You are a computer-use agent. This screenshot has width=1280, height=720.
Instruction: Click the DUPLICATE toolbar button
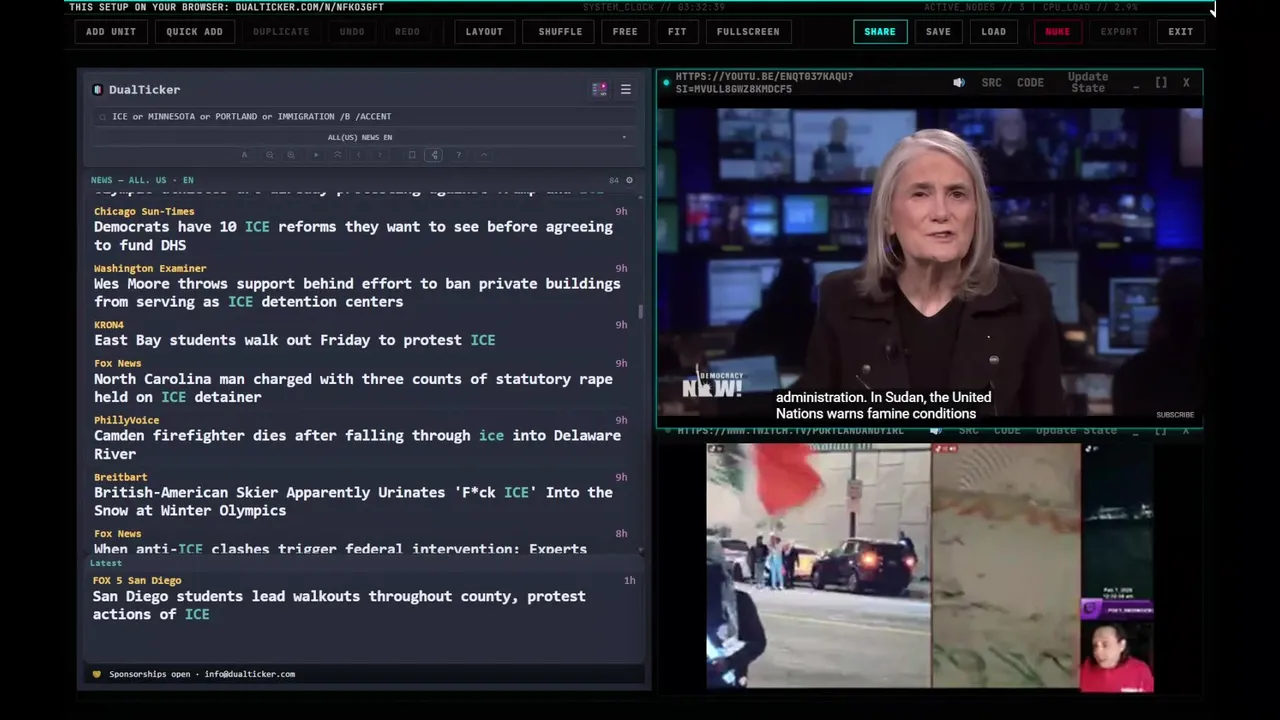point(281,31)
